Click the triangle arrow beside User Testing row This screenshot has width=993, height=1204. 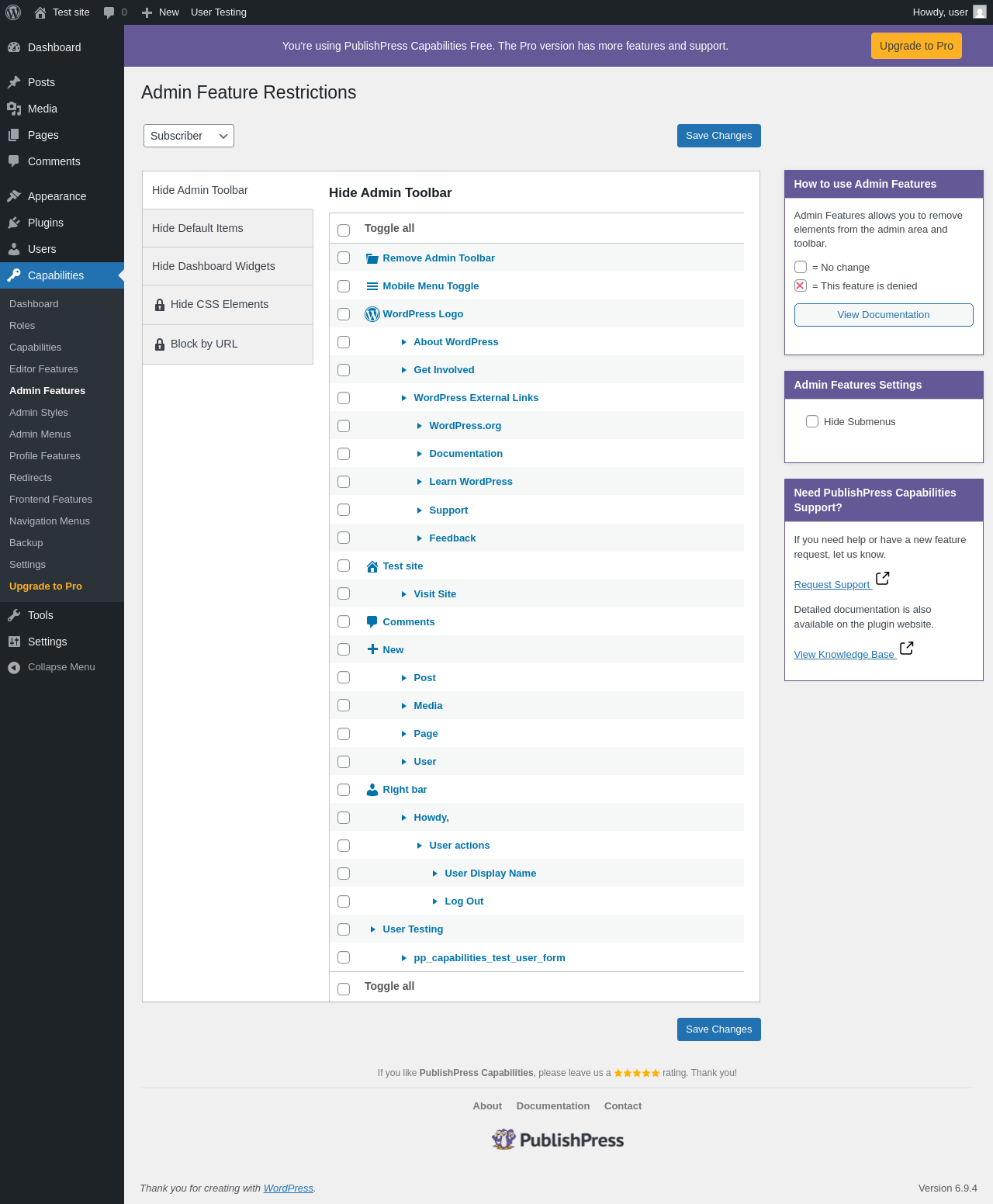(373, 929)
